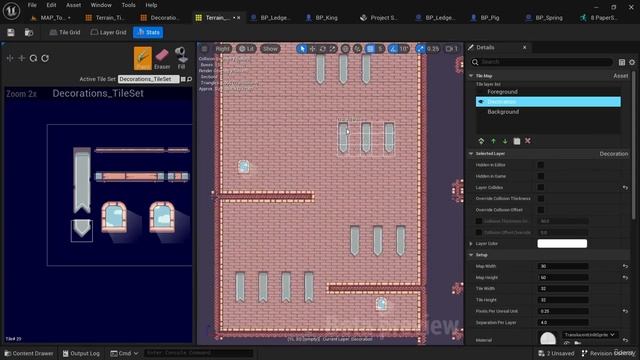
Task: Check Hidden in Editor checkbox
Action: [540, 165]
